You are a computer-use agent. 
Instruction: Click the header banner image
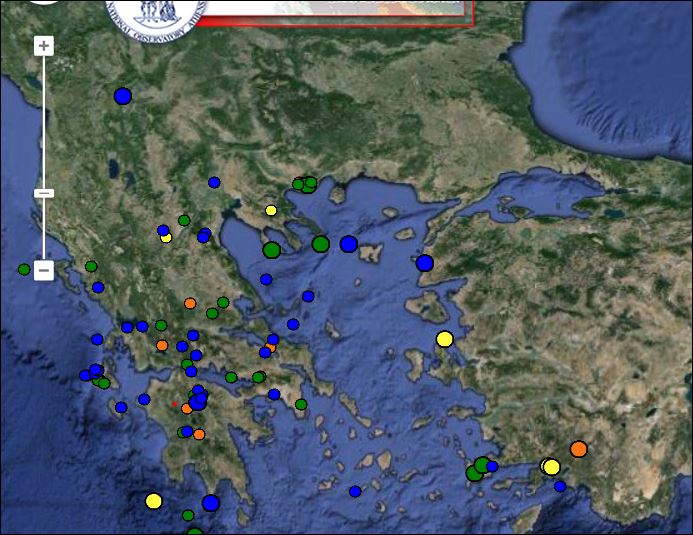click(336, 11)
